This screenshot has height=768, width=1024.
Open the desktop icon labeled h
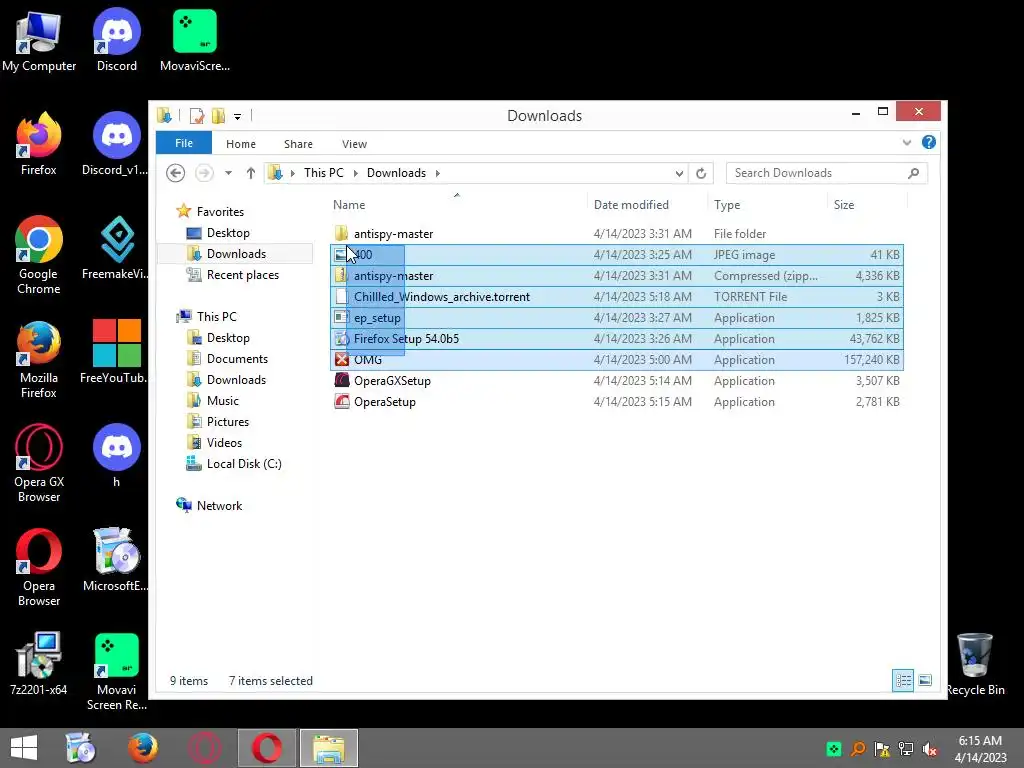pyautogui.click(x=116, y=456)
